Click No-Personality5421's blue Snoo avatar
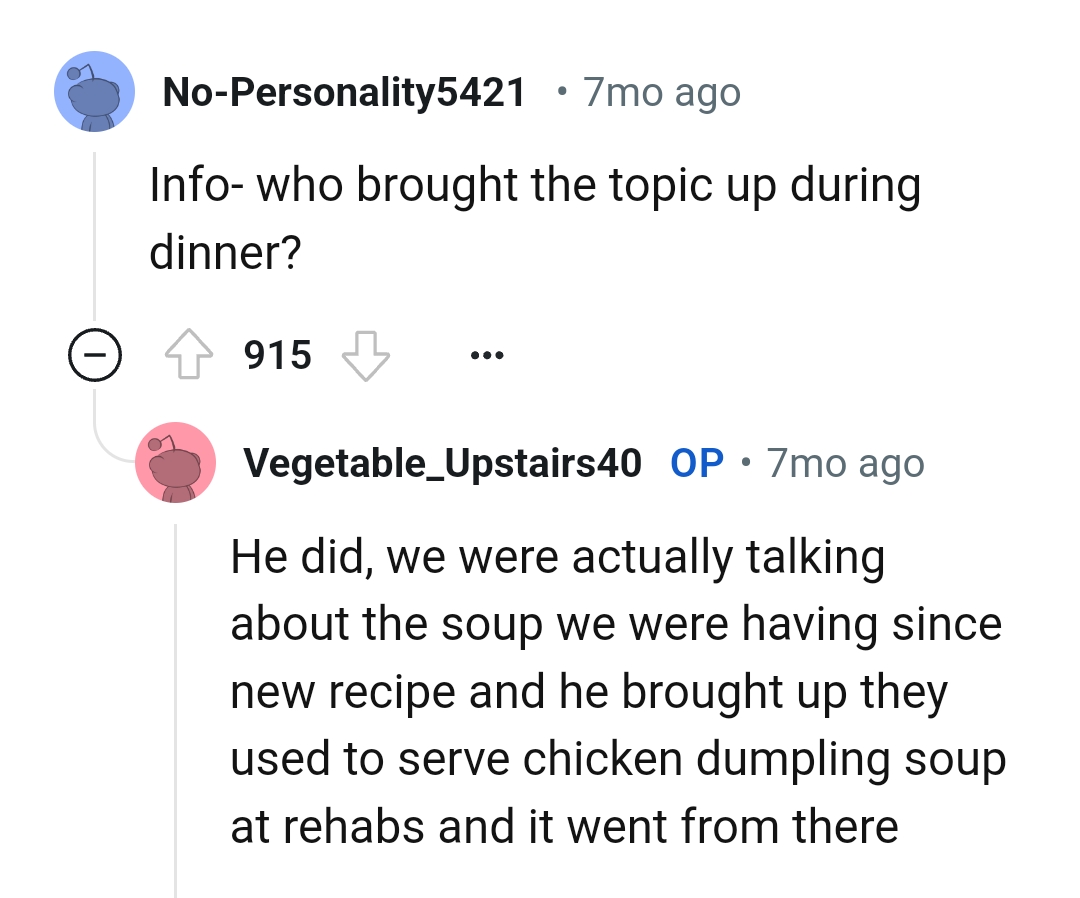The image size is (1080, 898). 93,91
